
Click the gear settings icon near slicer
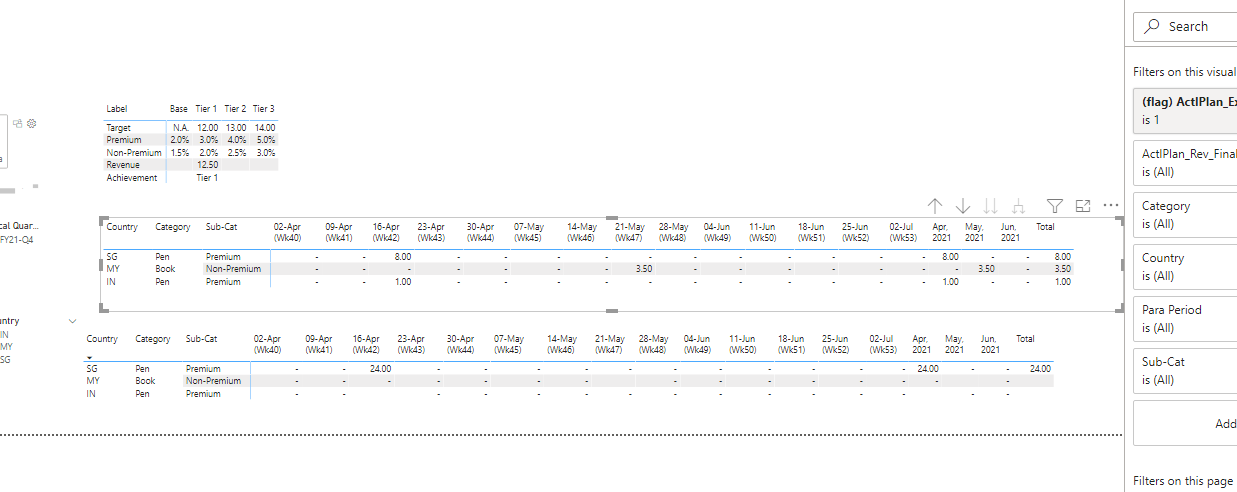pyautogui.click(x=32, y=123)
